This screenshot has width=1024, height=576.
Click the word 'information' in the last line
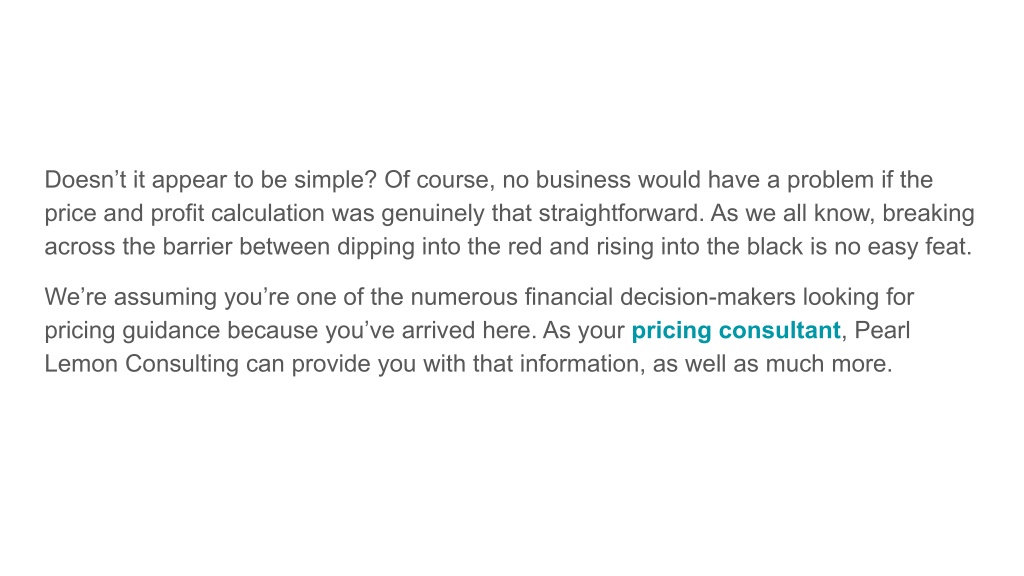point(579,364)
